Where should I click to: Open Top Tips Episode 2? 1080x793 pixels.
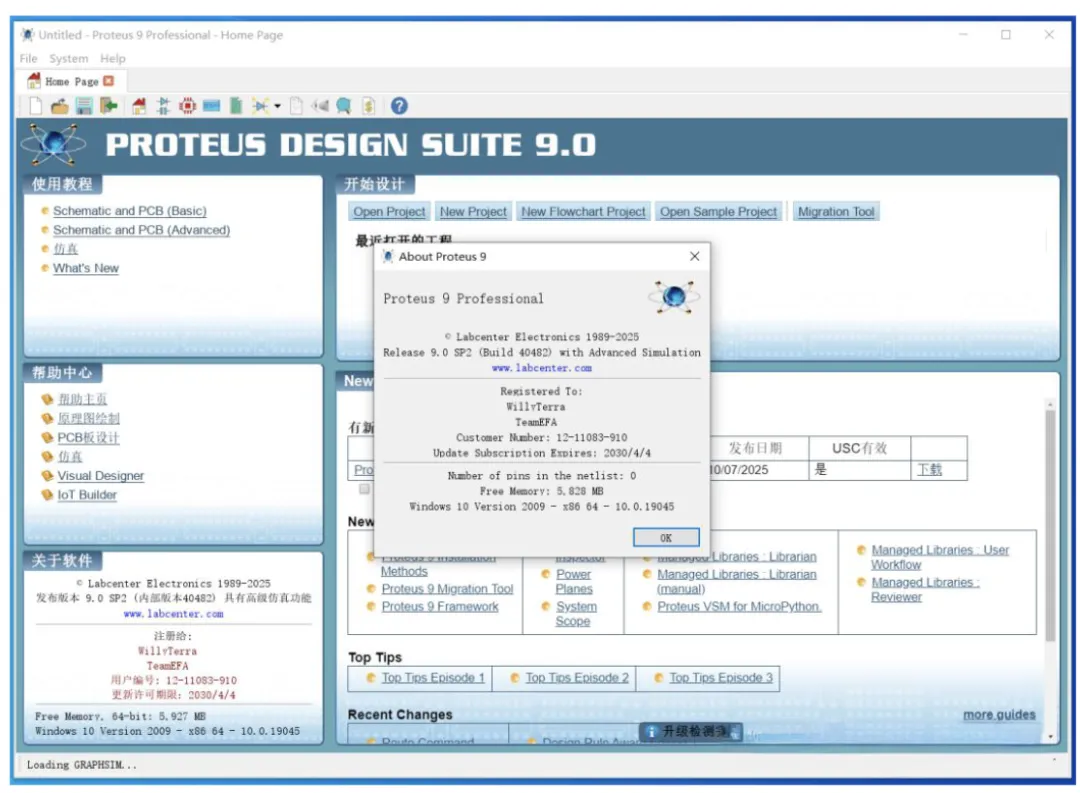[577, 677]
